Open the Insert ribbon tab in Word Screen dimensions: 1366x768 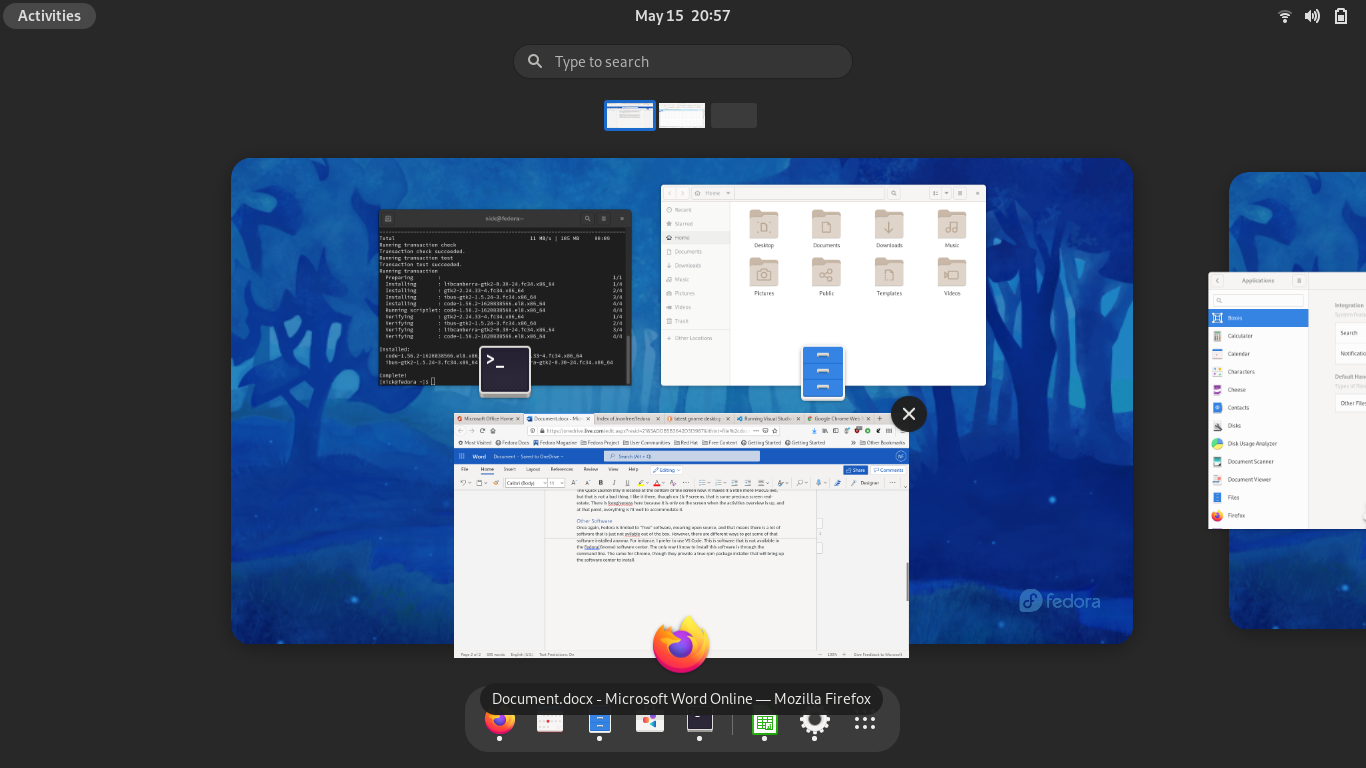(510, 468)
